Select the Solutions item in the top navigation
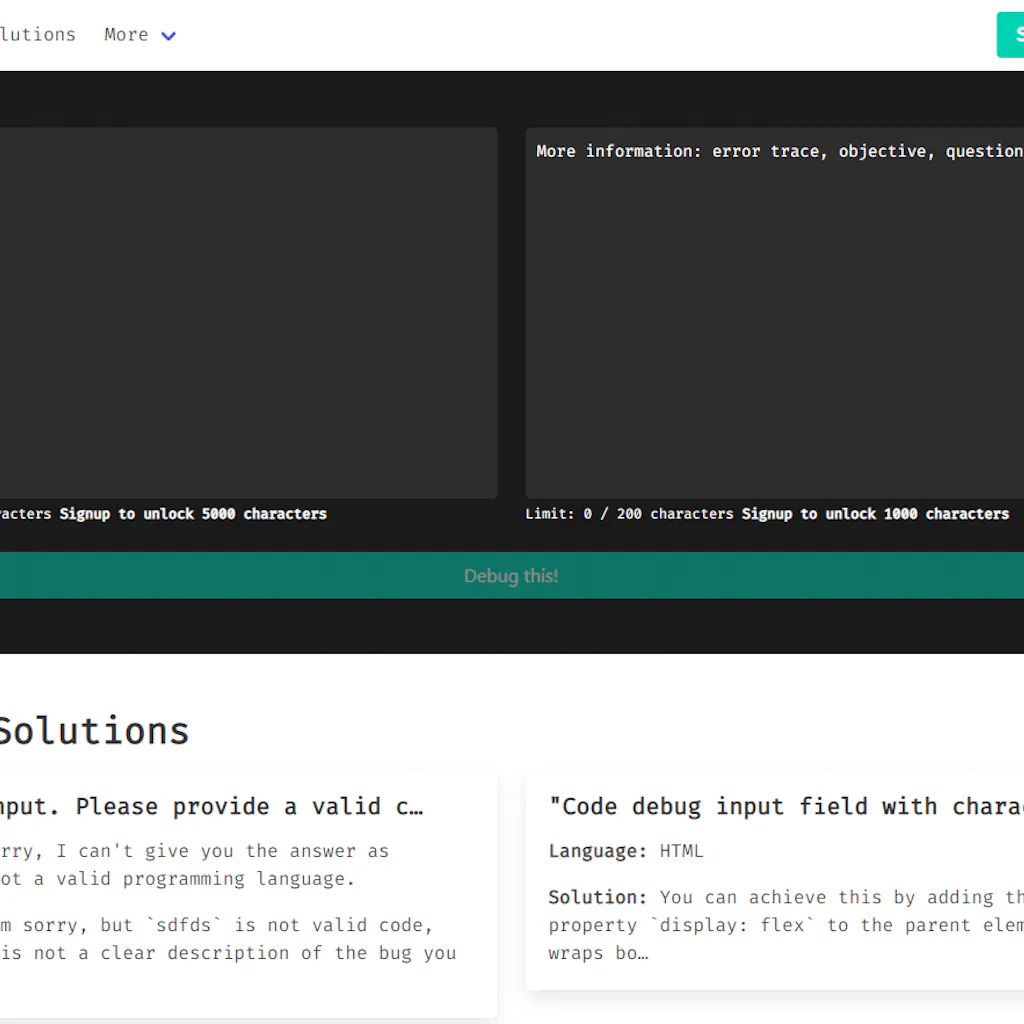This screenshot has height=1024, width=1024. [x=38, y=34]
